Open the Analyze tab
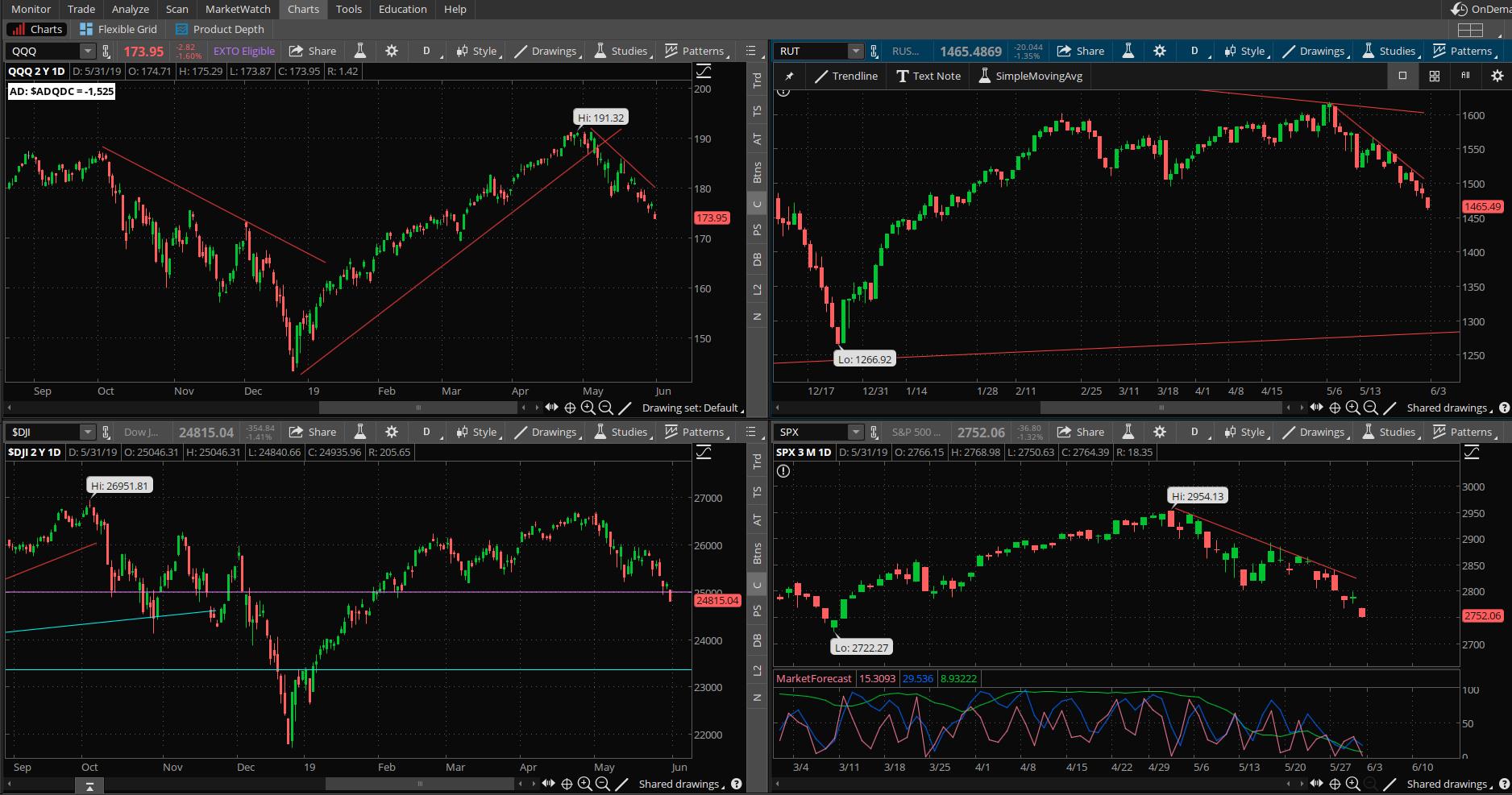The width and height of the screenshot is (1512, 795). (131, 9)
